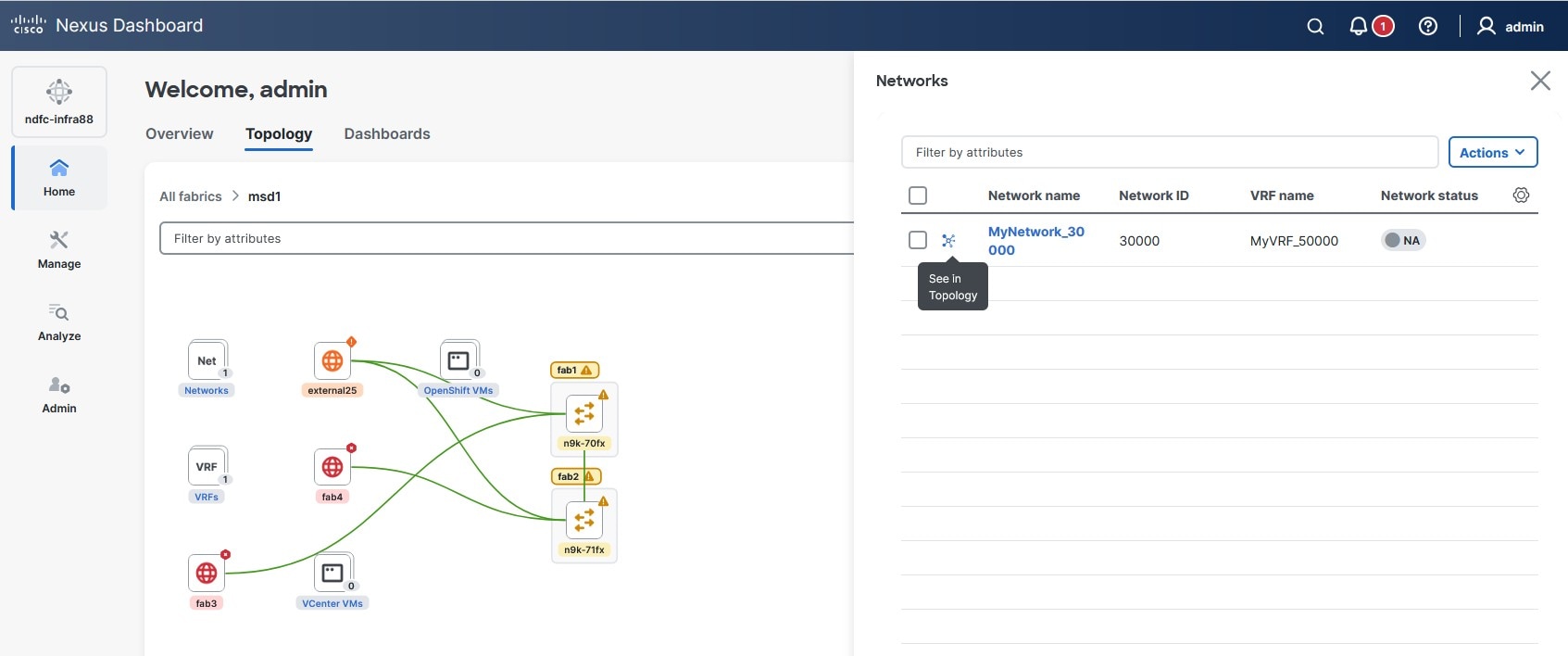Screen dimensions: 1568x656
Task: Focus Networks panel Filter by attributes field
Action: (x=1170, y=152)
